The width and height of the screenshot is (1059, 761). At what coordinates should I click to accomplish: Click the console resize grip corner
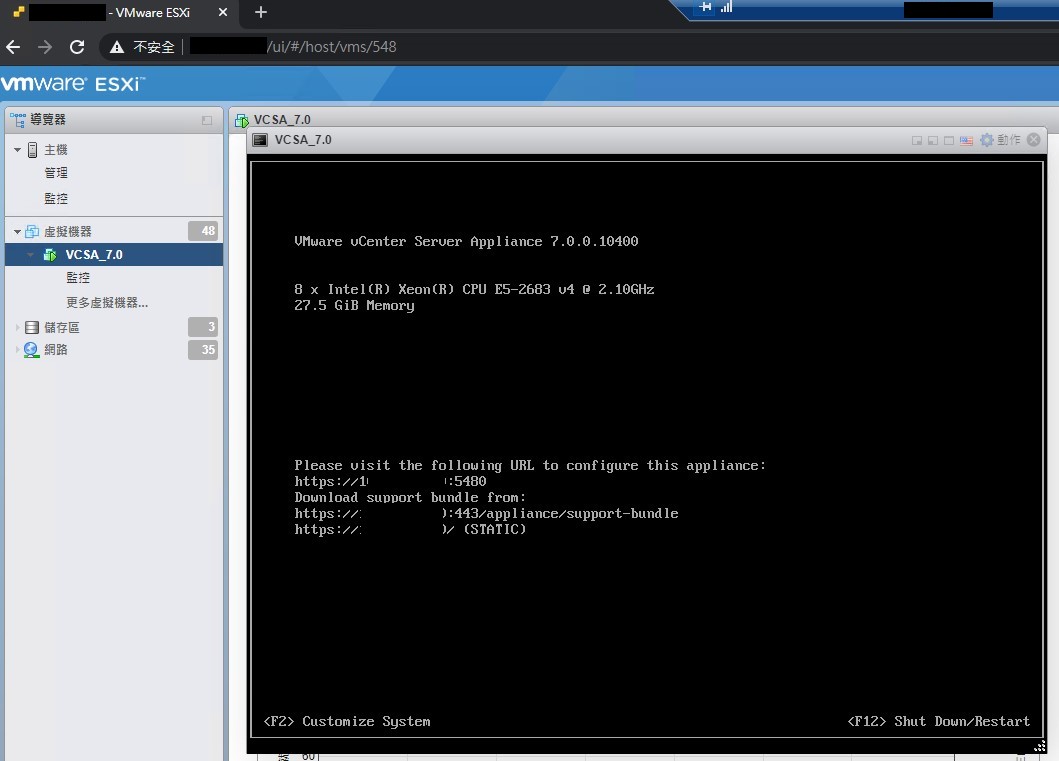point(1039,746)
